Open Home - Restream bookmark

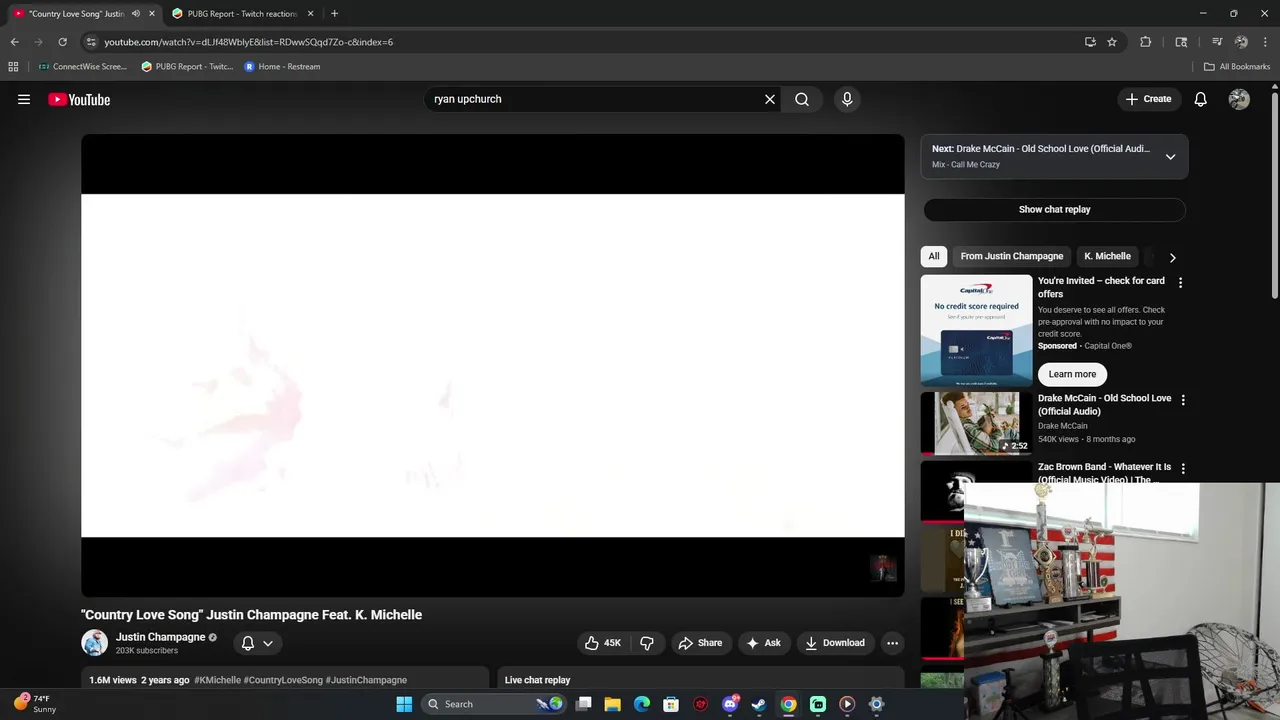[x=283, y=67]
